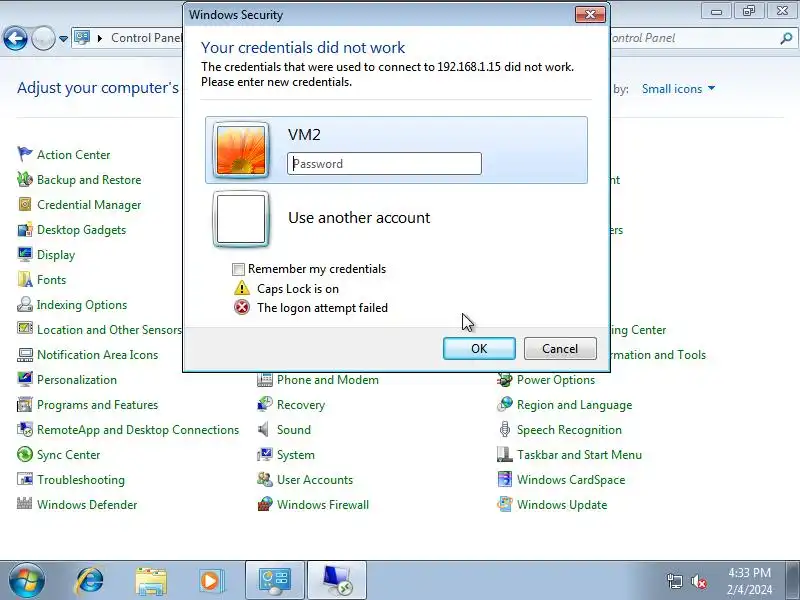Open Windows Explorer from the taskbar
Screen dimensions: 800x600
click(x=151, y=581)
